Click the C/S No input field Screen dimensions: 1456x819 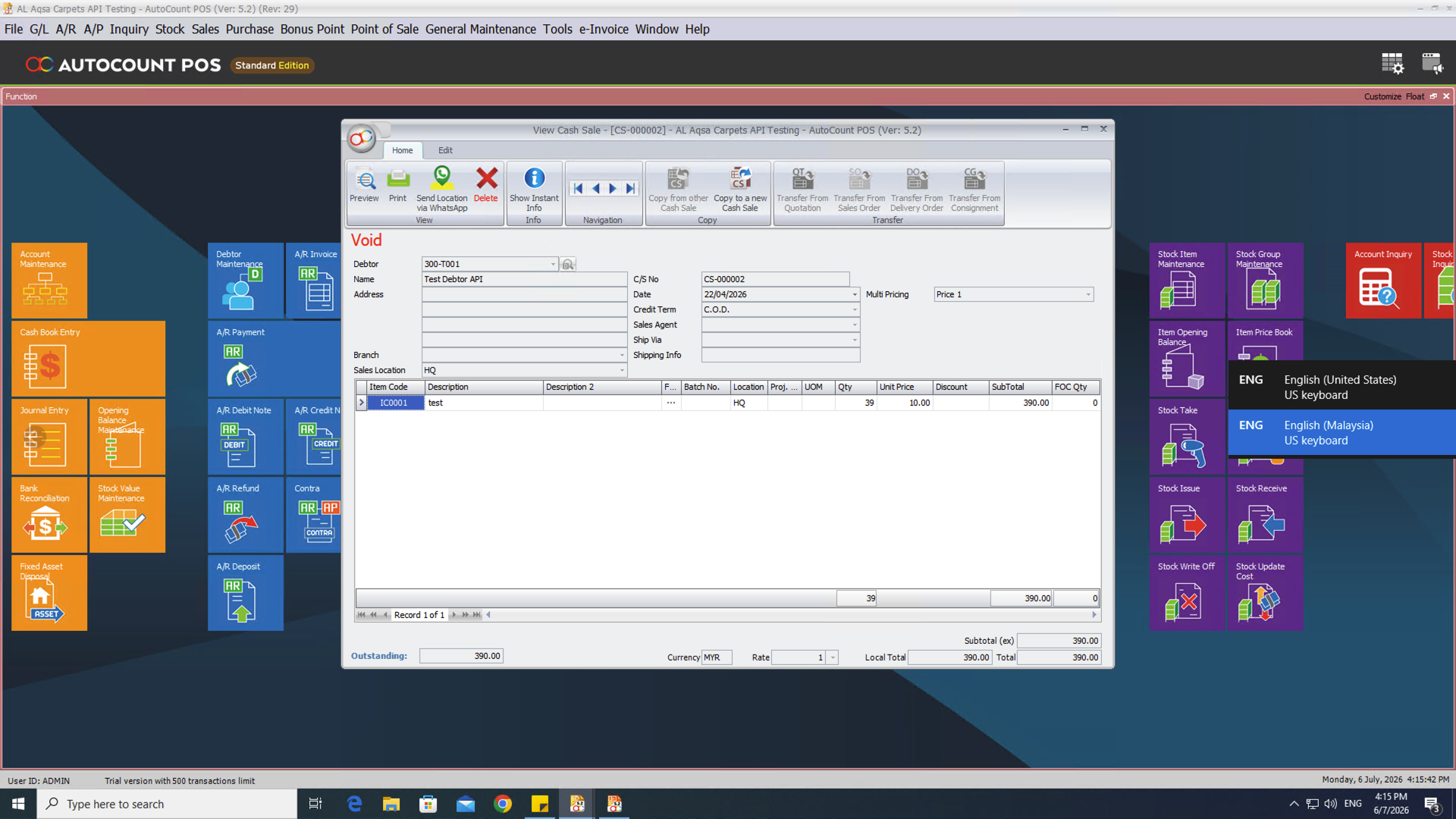click(x=775, y=279)
